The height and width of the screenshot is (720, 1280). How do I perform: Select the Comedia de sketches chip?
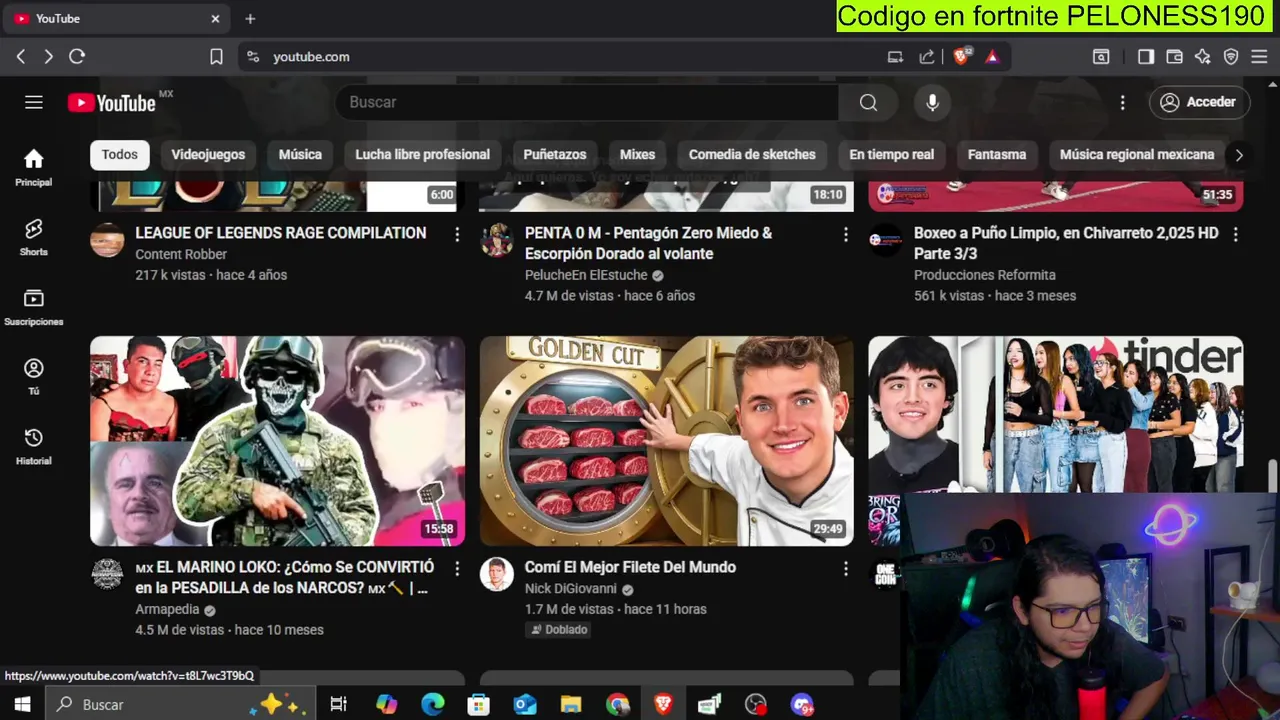[x=752, y=154]
